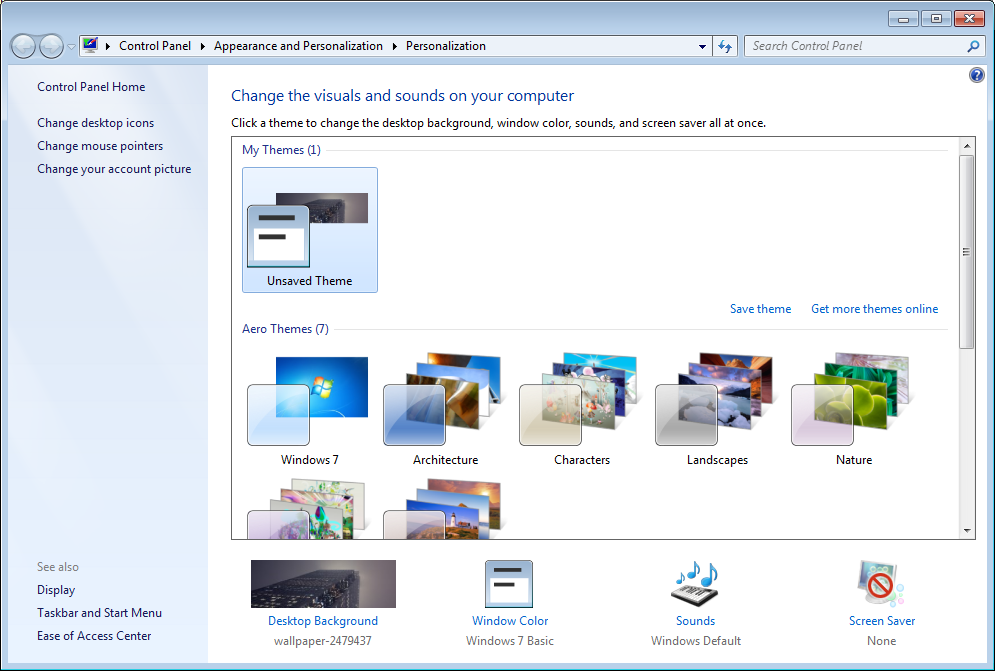
Task: Go to Appearance and Personalization breadcrumb
Action: pos(298,46)
